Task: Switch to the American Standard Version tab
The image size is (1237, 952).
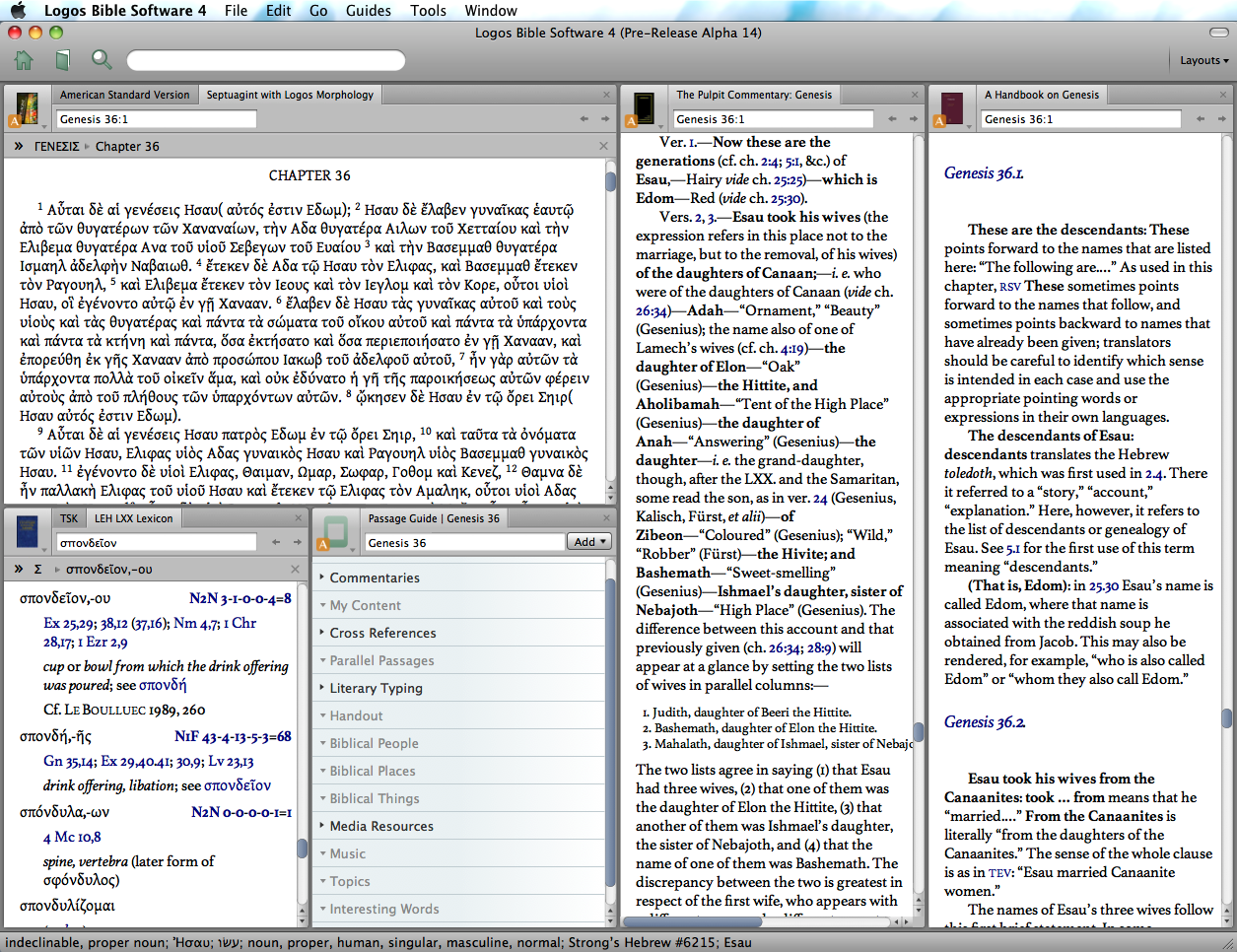Action: click(124, 95)
